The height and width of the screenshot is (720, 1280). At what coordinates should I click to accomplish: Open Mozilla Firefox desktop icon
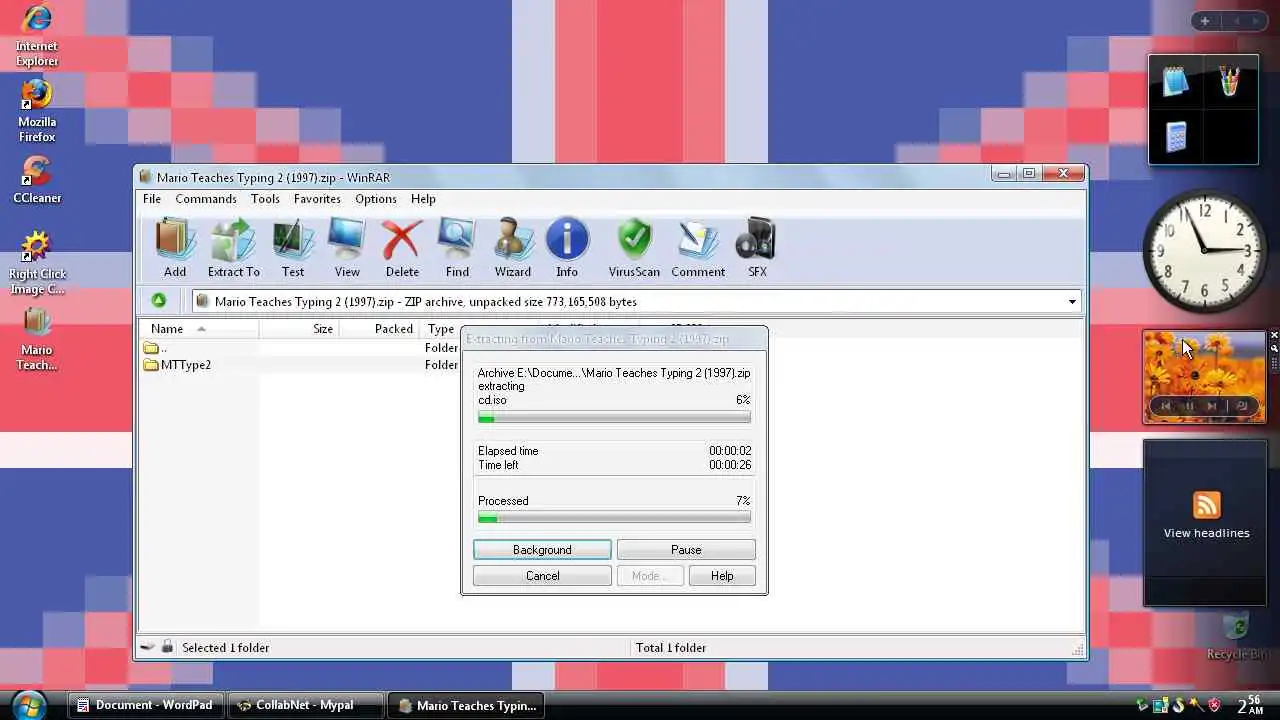tap(37, 111)
